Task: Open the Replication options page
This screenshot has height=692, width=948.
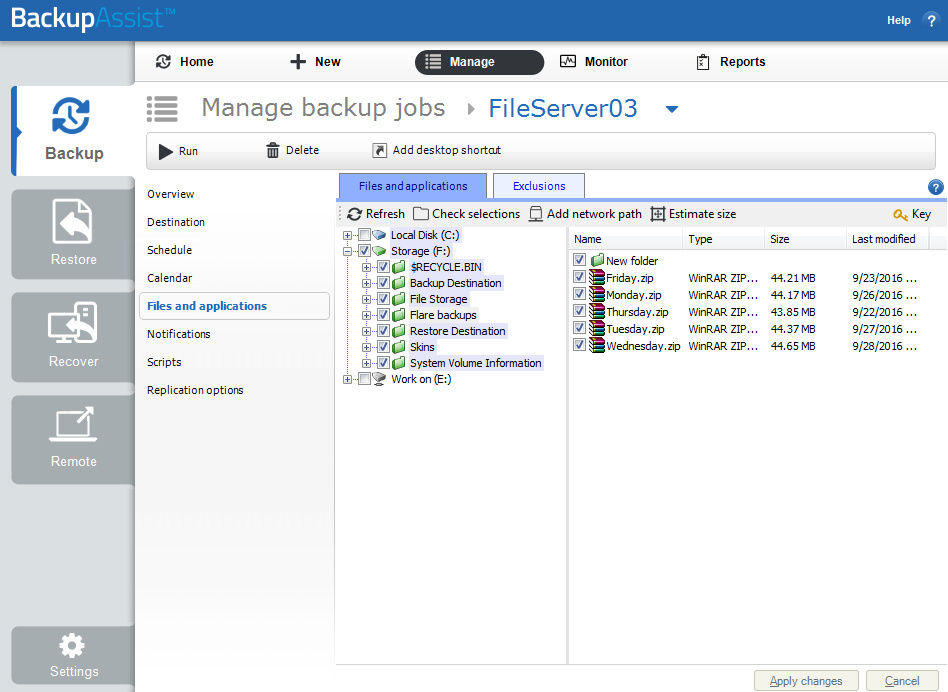Action: [x=195, y=390]
